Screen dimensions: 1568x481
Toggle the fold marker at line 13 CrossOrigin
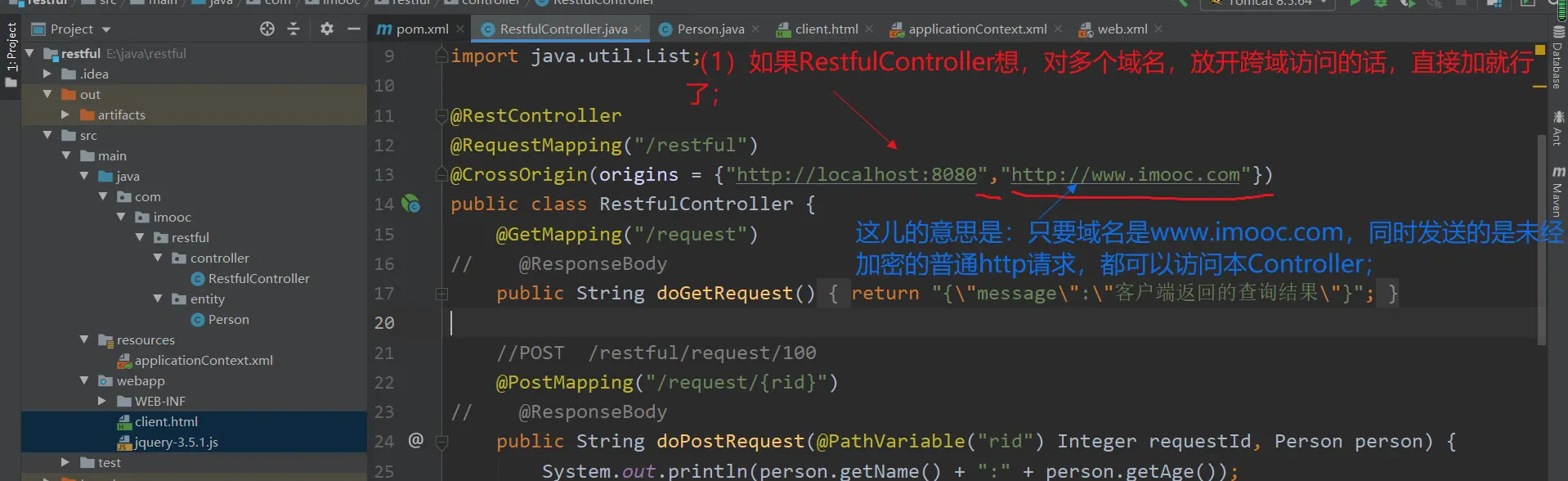pyautogui.click(x=441, y=174)
